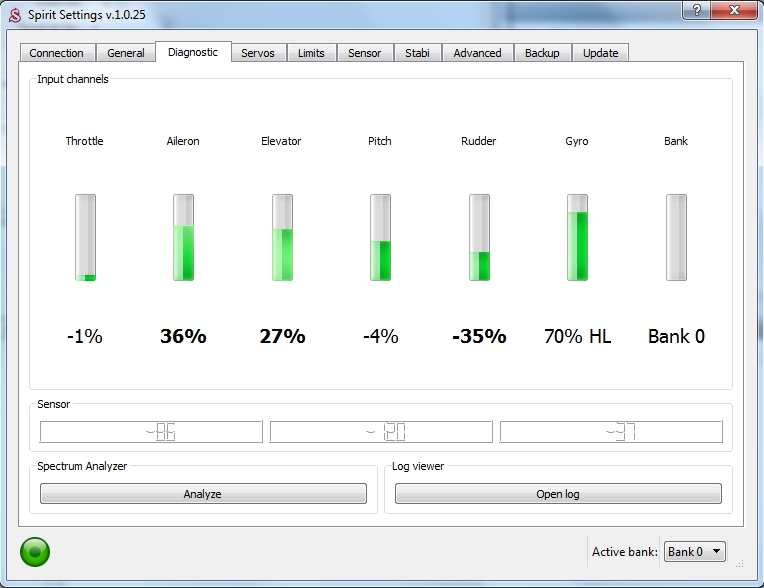Select the Update tab
Screen dimensions: 764x588
pos(601,53)
